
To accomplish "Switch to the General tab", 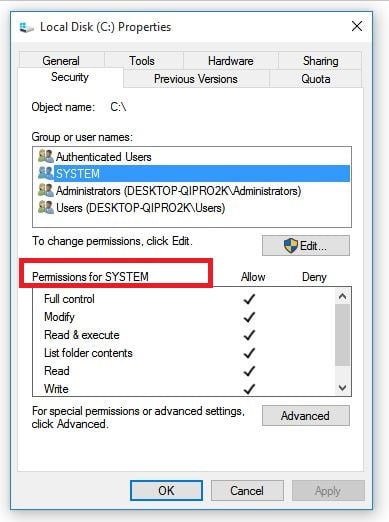I will tap(61, 61).
